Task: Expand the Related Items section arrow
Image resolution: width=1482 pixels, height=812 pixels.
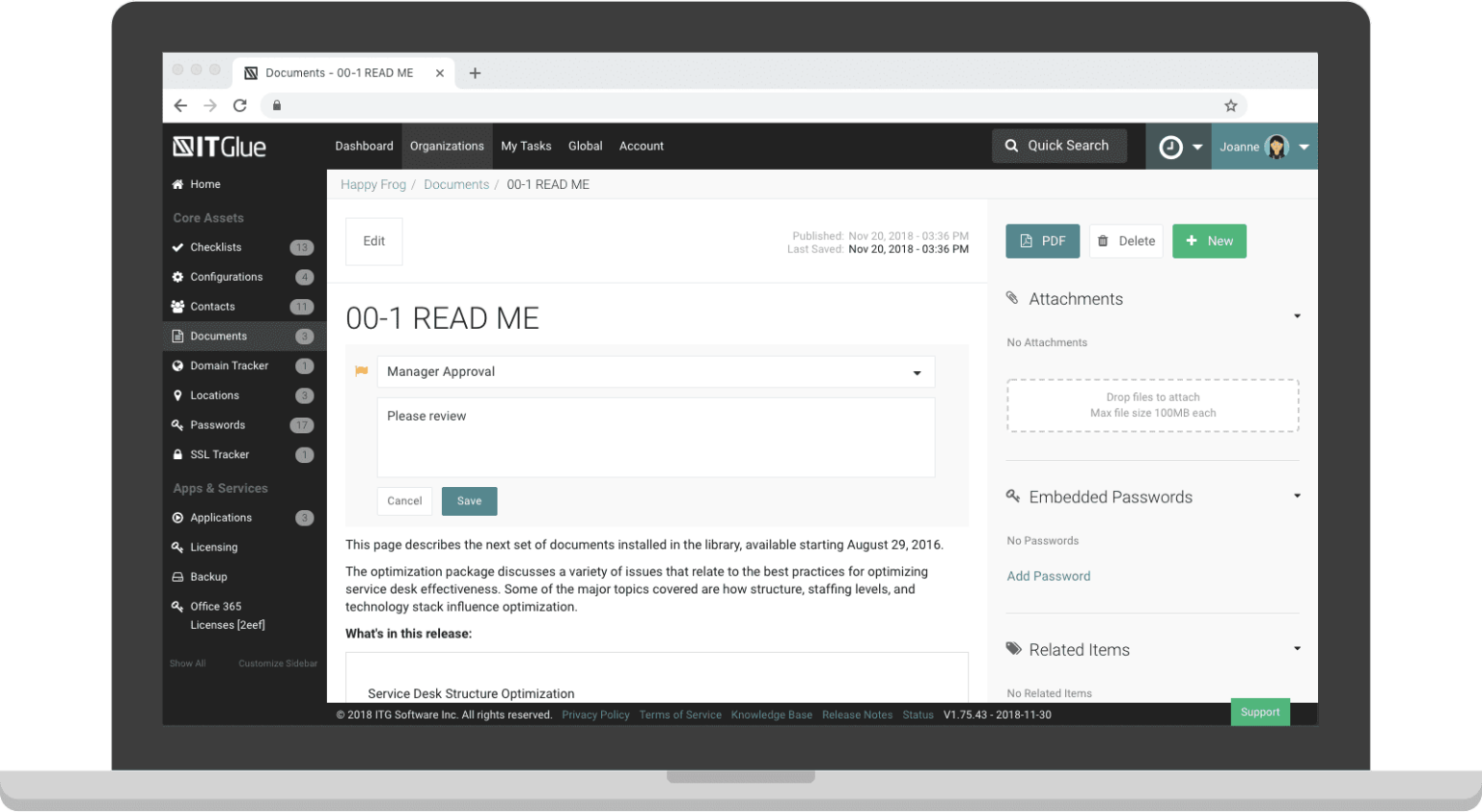Action: pos(1297,648)
